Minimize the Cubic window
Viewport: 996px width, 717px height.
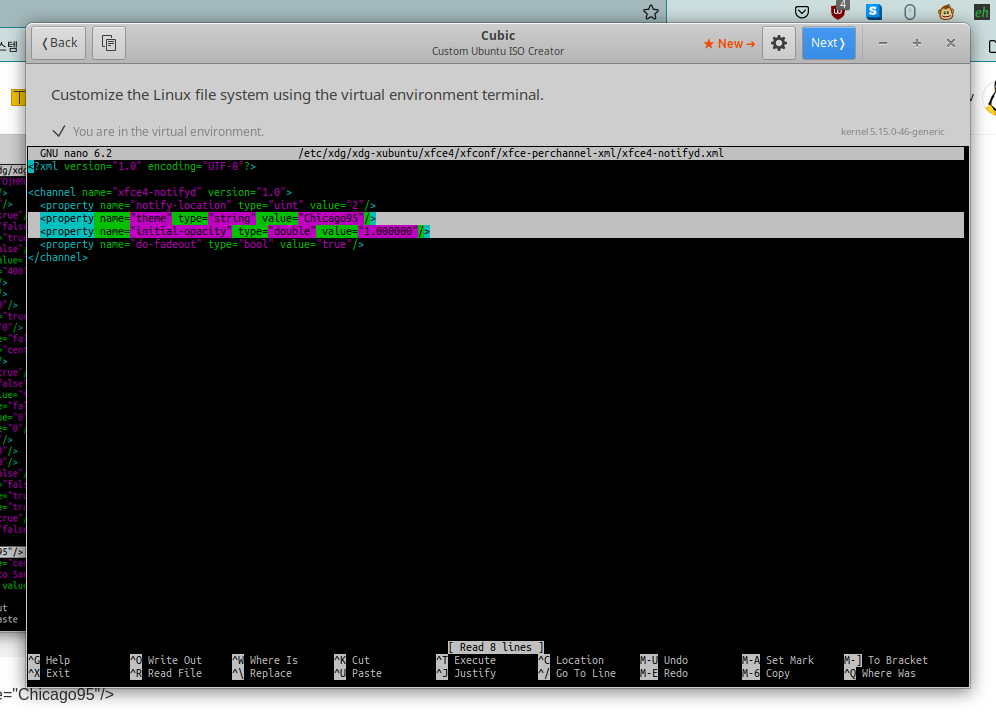[883, 43]
